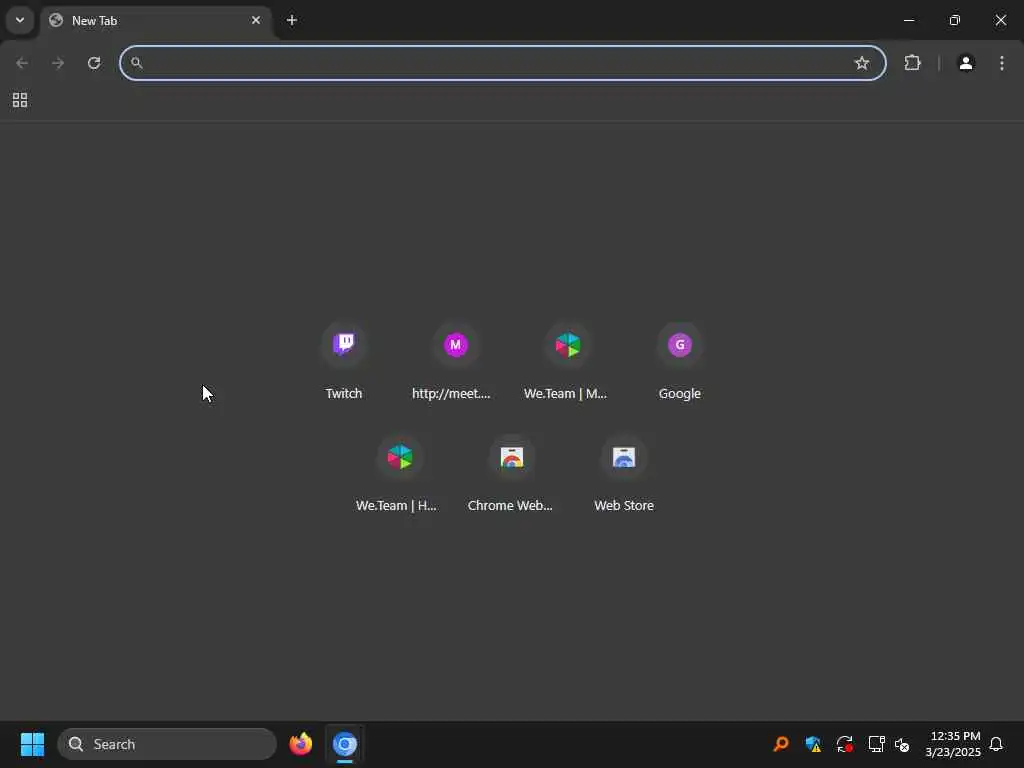This screenshot has height=768, width=1024.
Task: Open the http://meet... shortcut
Action: (x=455, y=362)
